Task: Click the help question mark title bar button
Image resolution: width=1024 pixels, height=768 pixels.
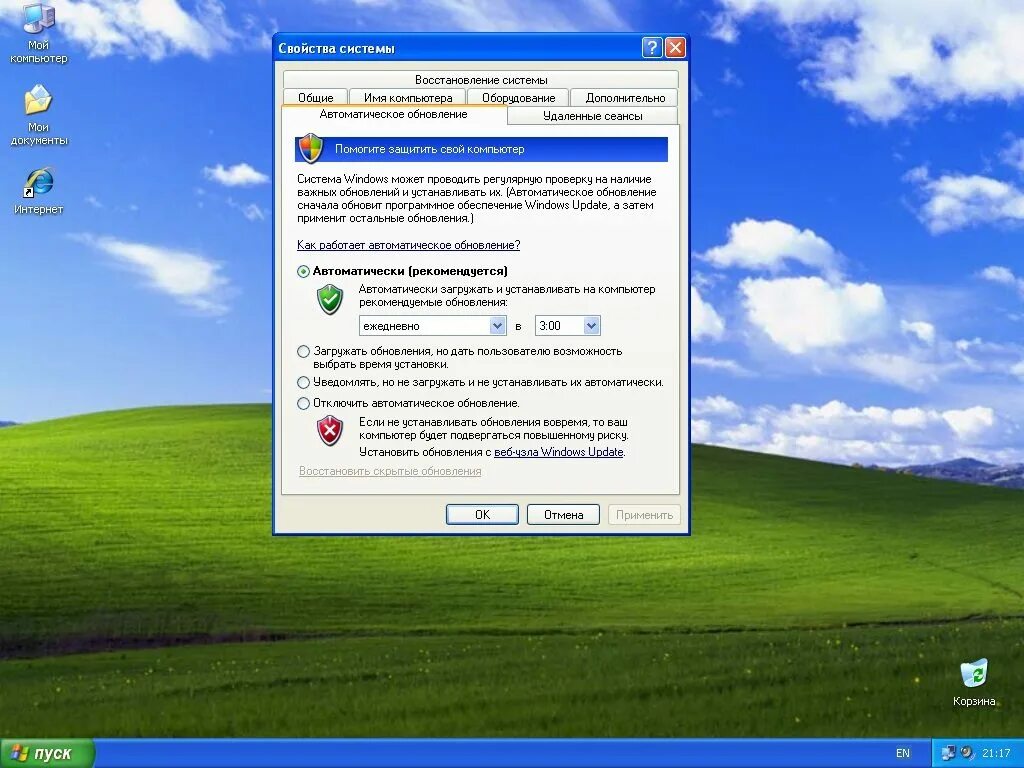Action: [652, 48]
